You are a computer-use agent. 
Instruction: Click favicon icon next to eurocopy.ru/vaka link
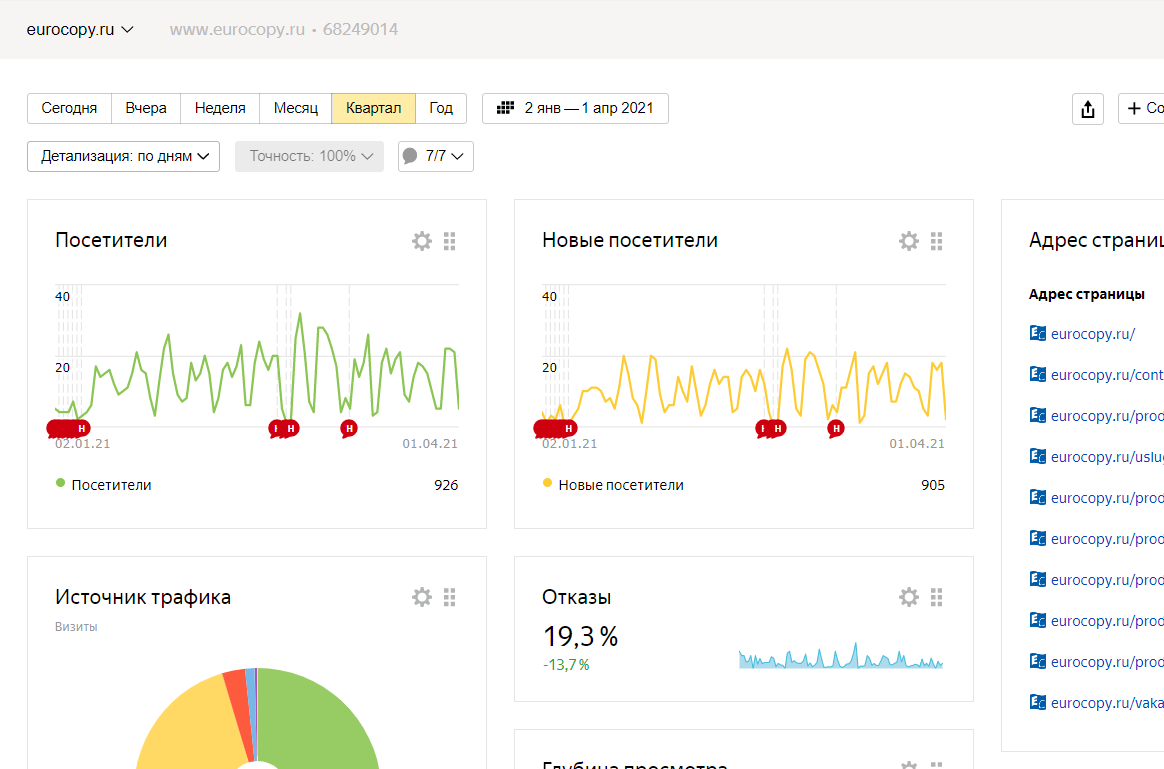(1037, 702)
